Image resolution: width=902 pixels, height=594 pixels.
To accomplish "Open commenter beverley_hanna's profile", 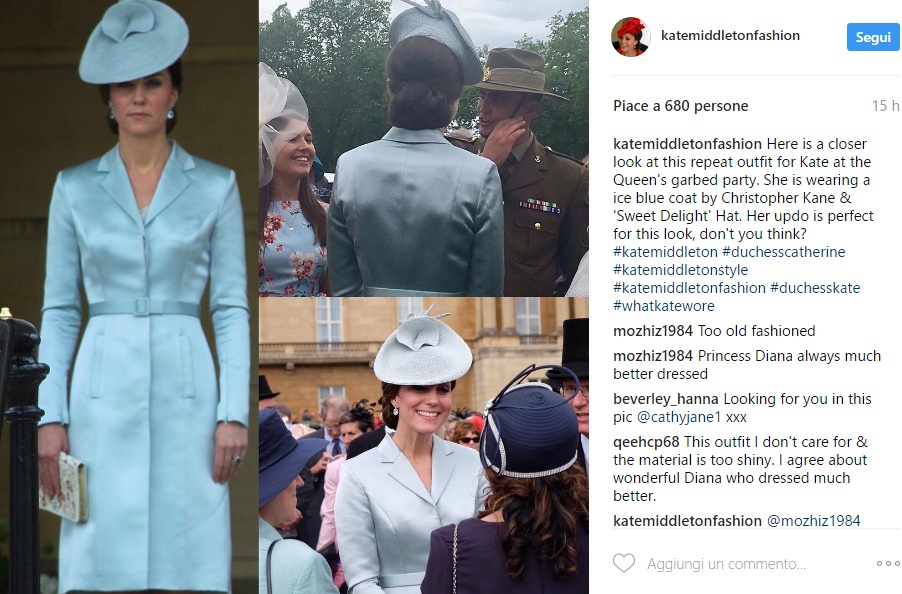I will click(666, 399).
